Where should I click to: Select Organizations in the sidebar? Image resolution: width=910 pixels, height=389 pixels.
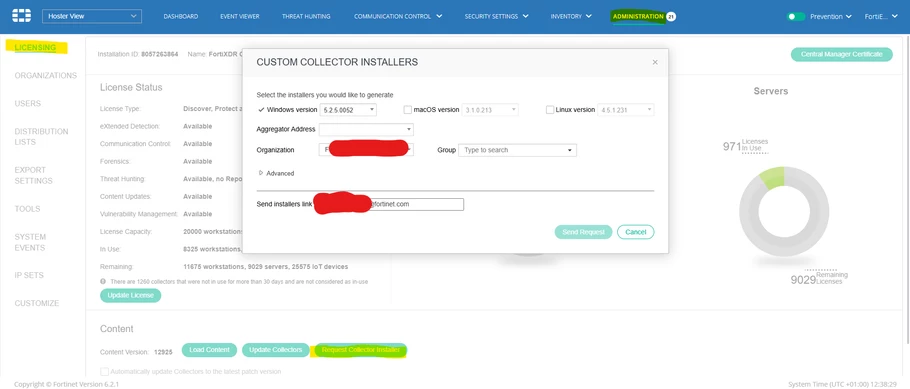[45, 75]
